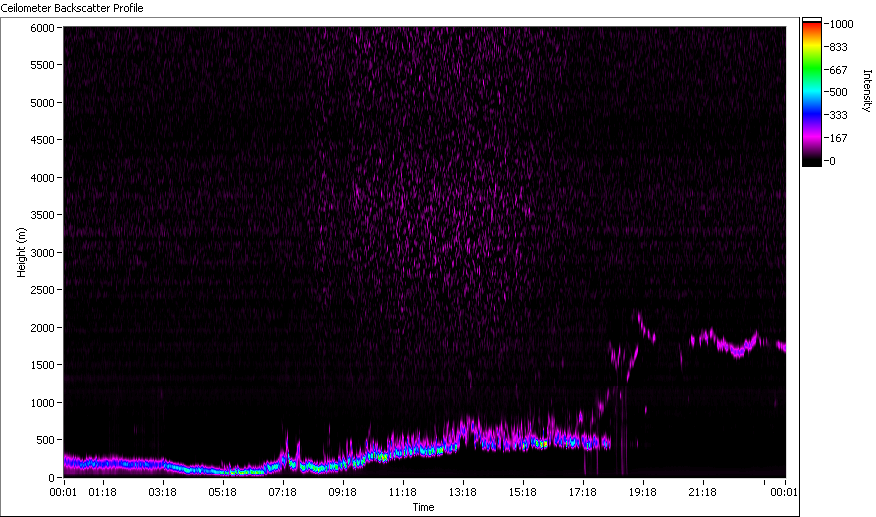The height and width of the screenshot is (517, 876).
Task: Pick the 0 intensity scale value
Action: pyautogui.click(x=832, y=161)
